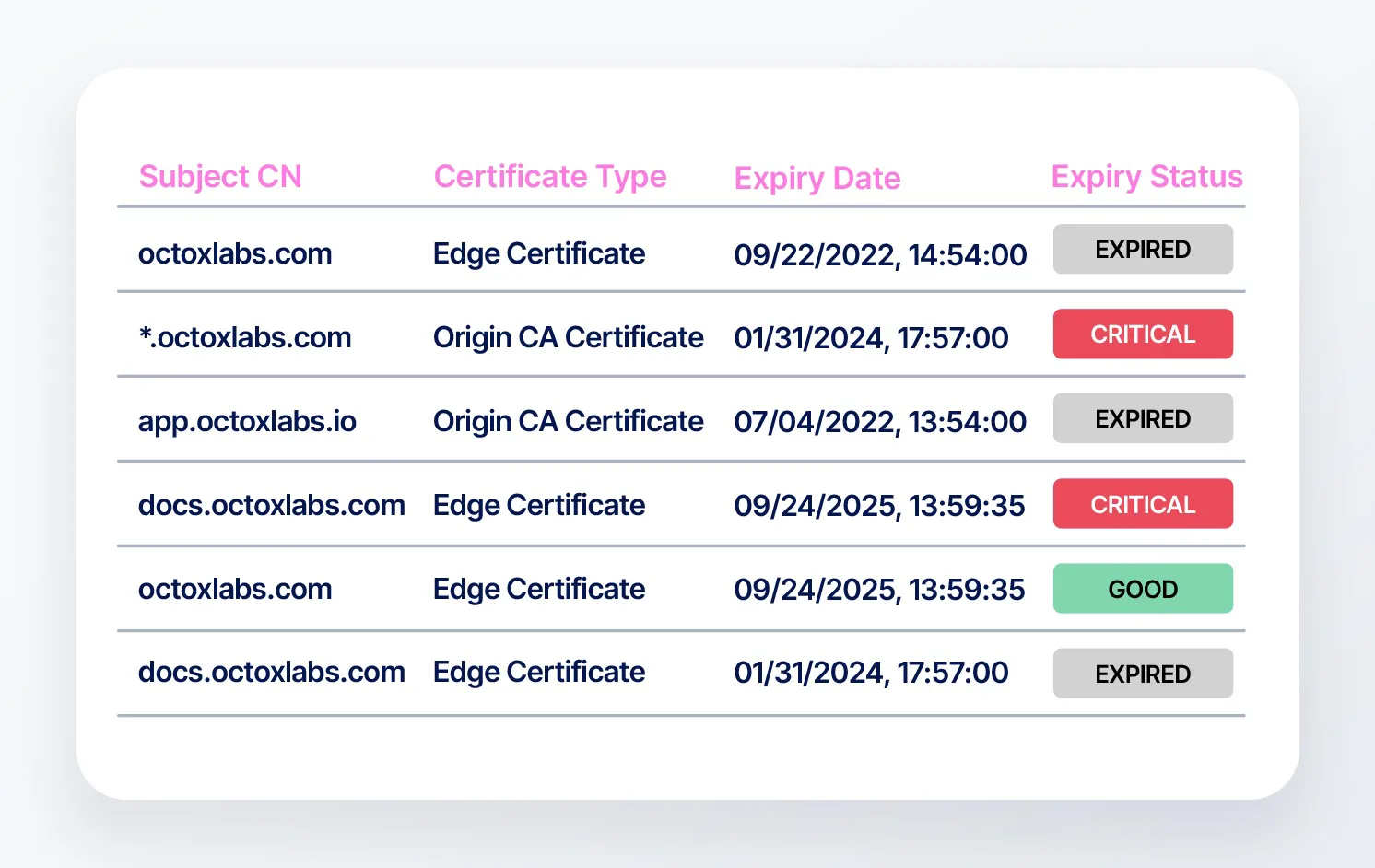Select docs.octoxlabs.com in the last Expired row

tap(272, 672)
